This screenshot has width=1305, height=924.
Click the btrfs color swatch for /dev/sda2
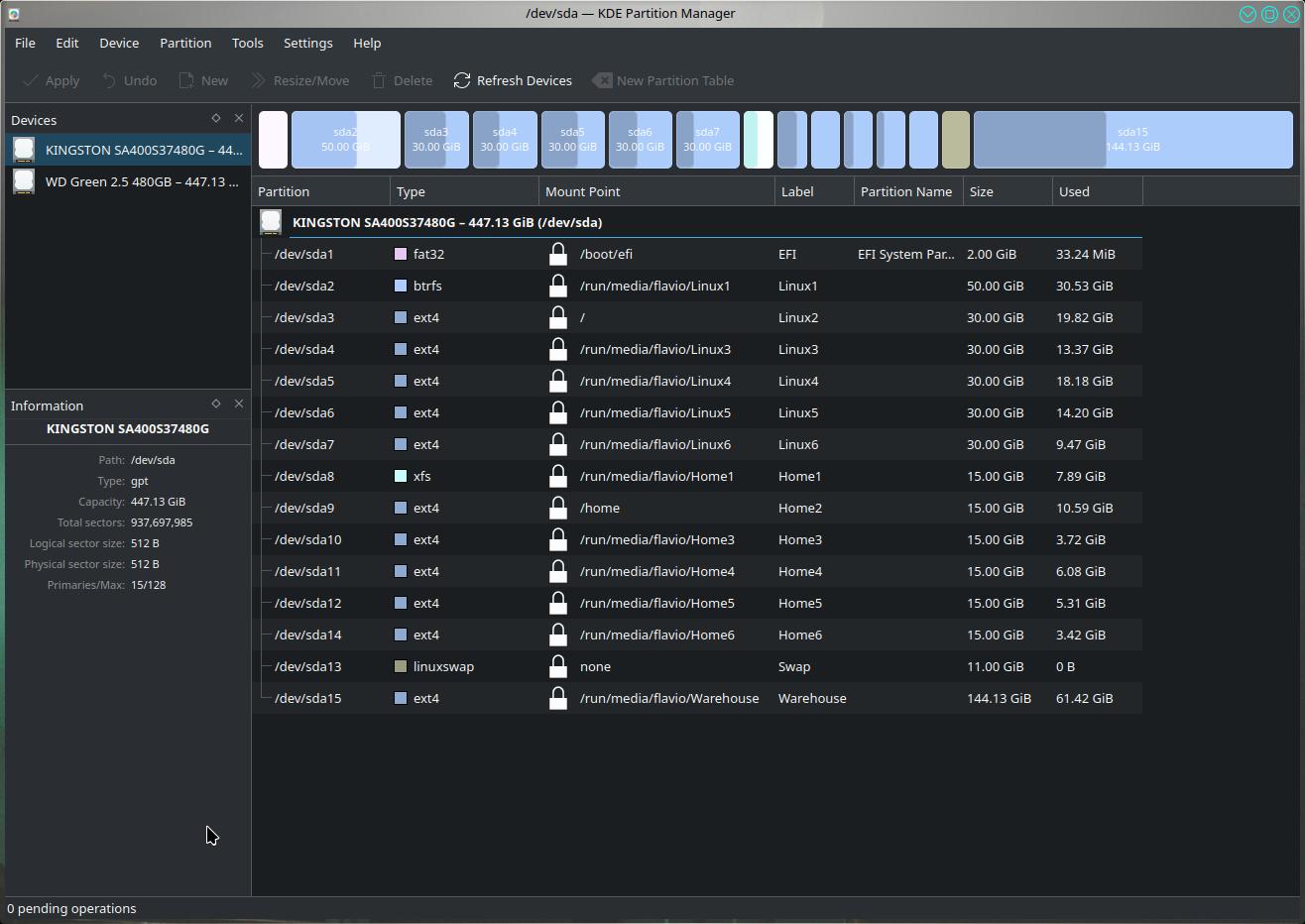401,286
